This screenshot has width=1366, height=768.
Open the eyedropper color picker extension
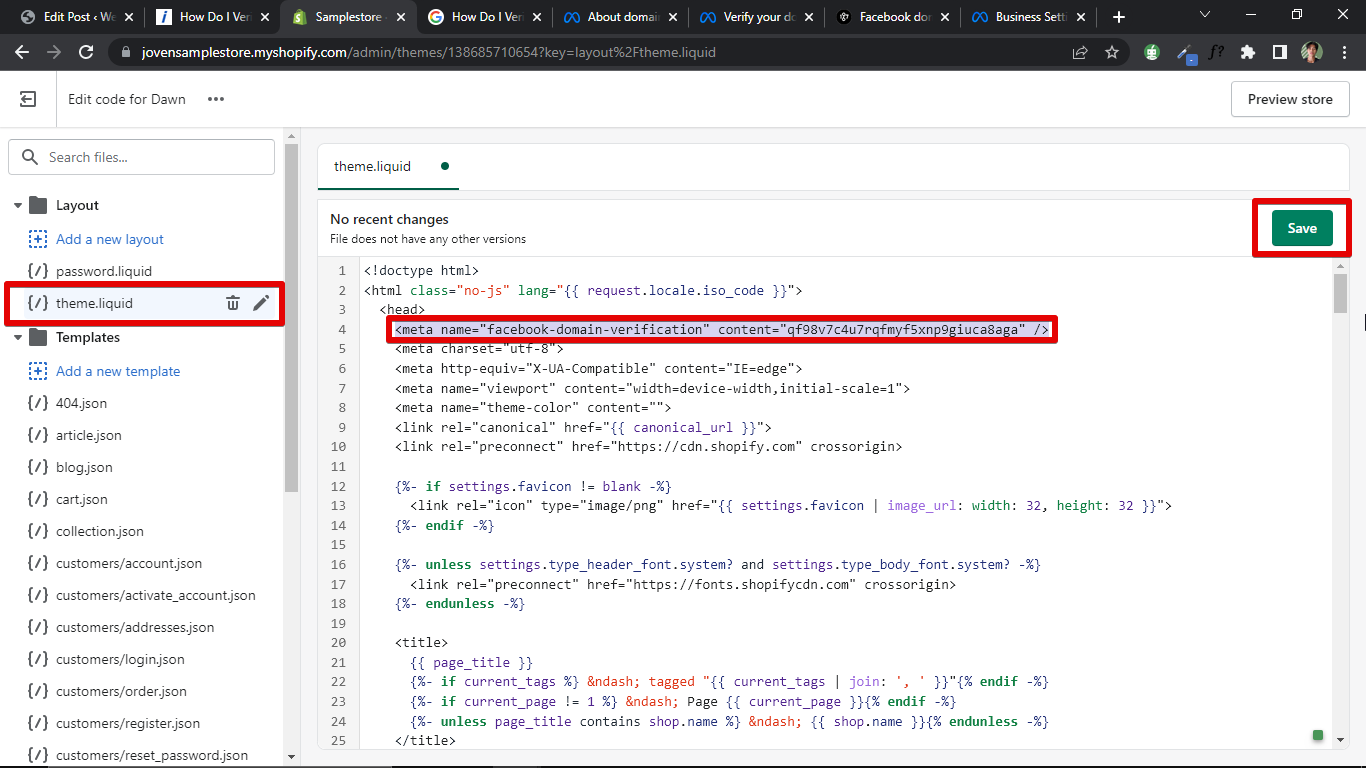[1185, 53]
